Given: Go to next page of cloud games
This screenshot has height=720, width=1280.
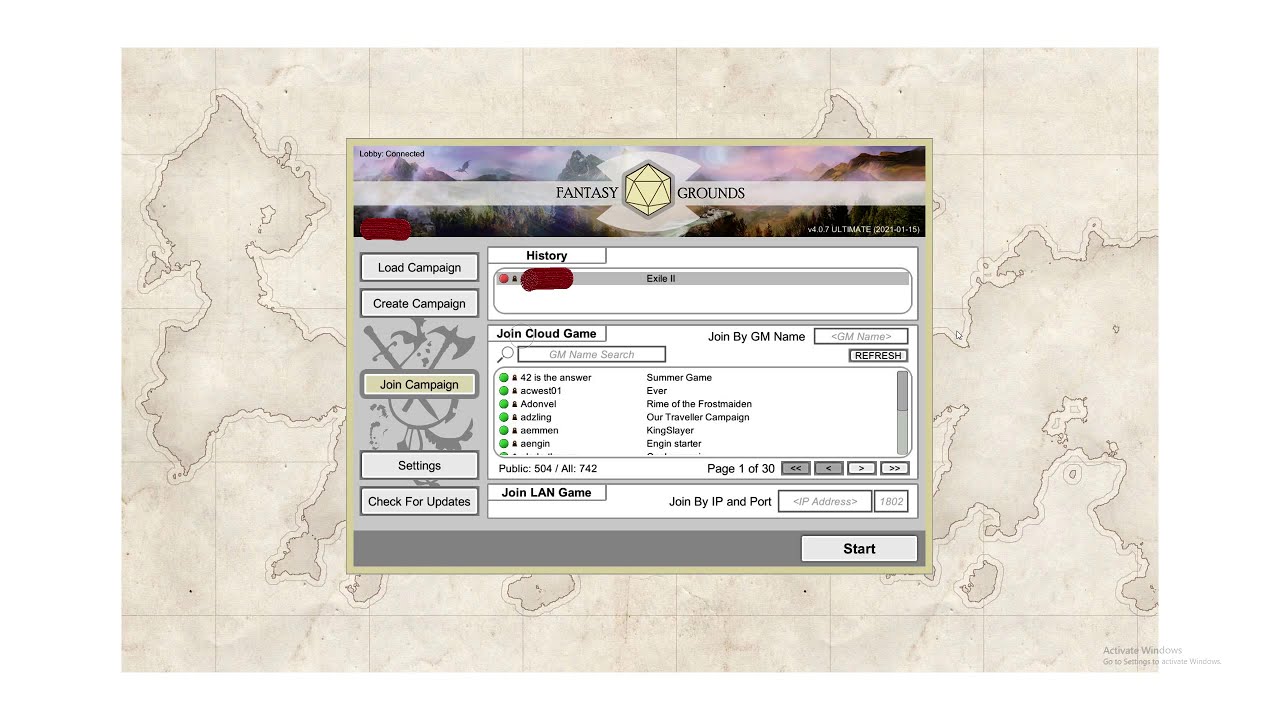Looking at the screenshot, I should 861,468.
